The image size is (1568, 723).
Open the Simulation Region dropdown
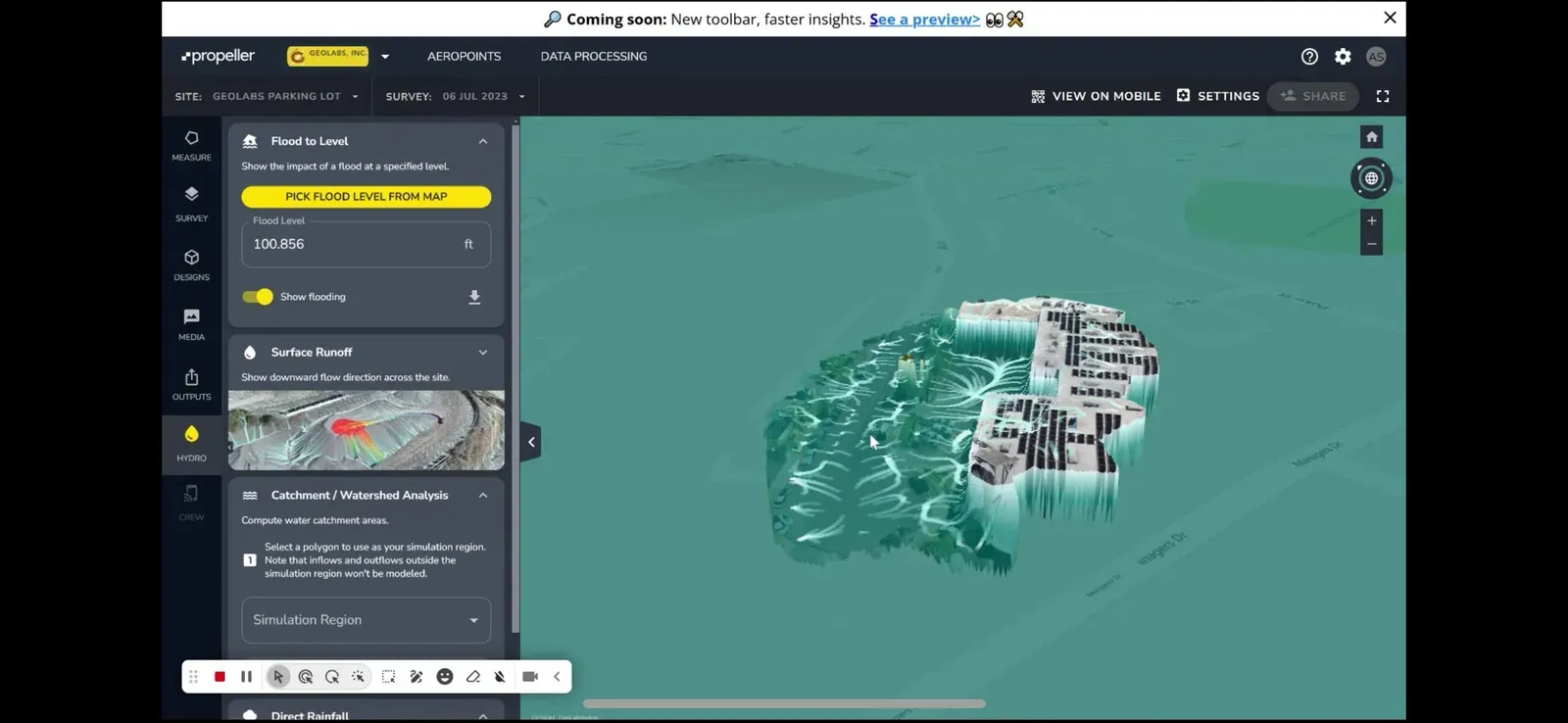[x=367, y=620]
